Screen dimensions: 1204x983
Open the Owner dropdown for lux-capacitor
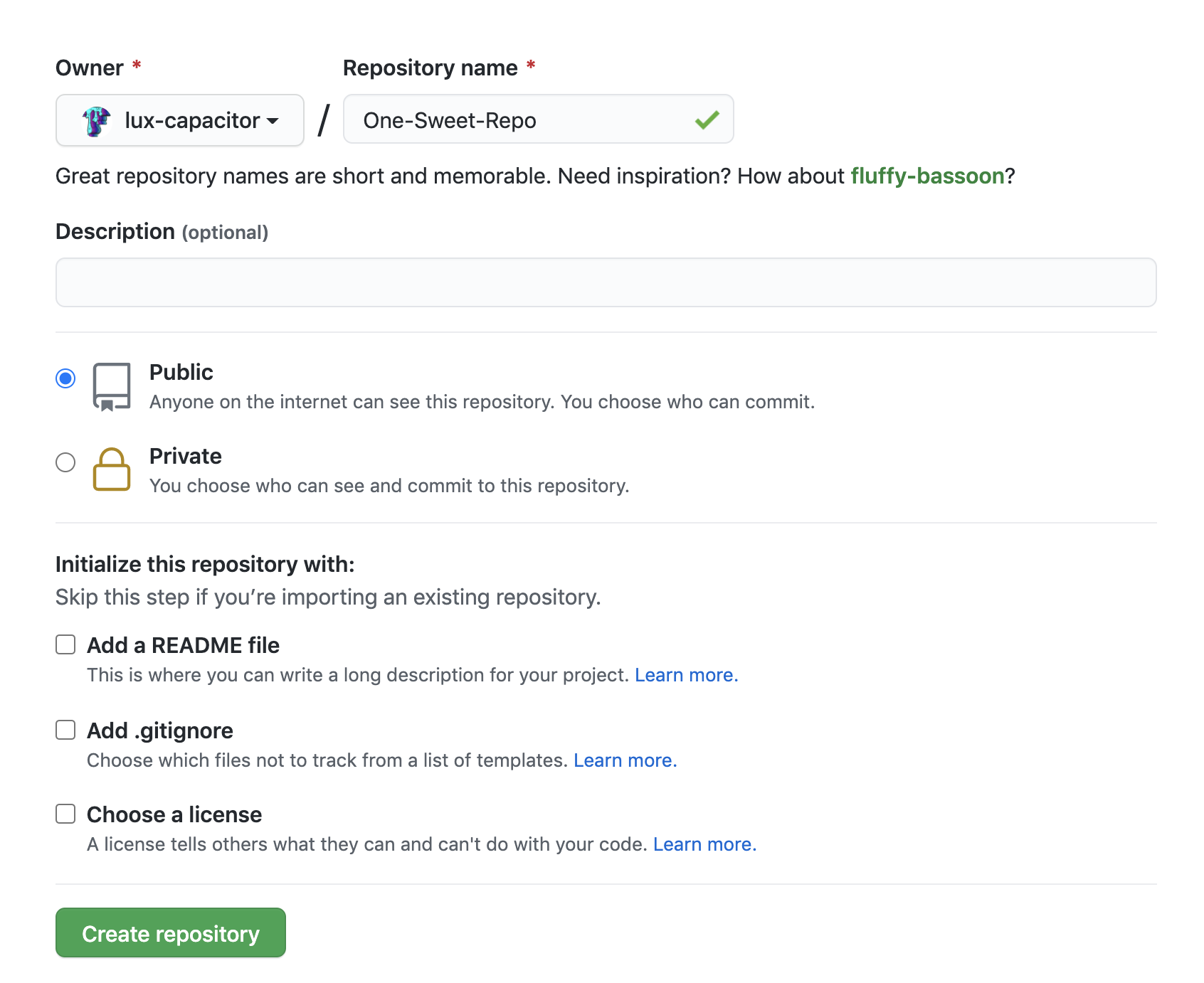180,121
